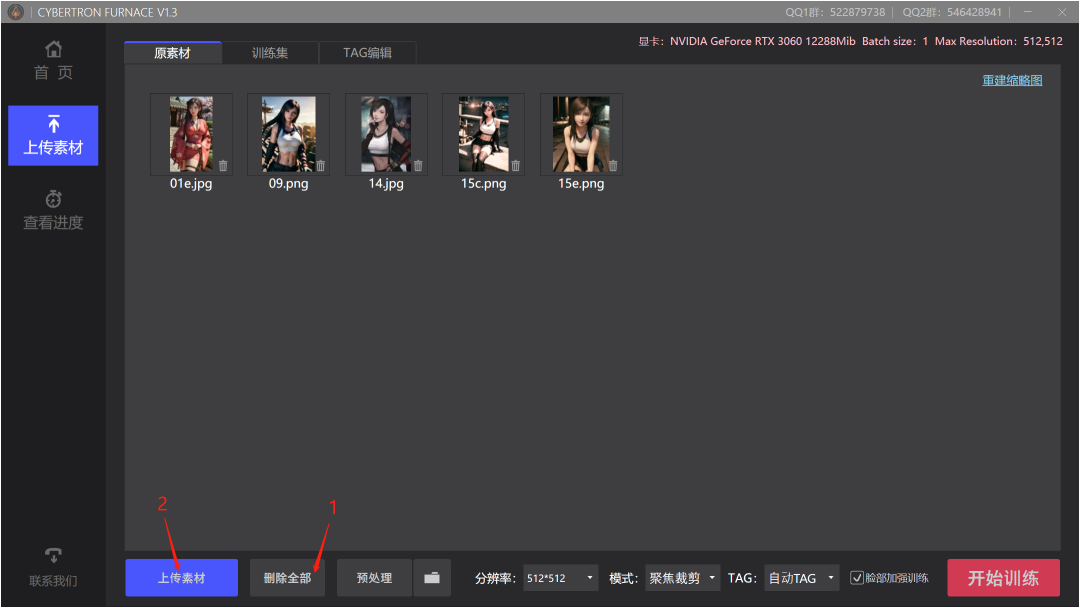
Task: Open 查看进度 progress view in sidebar
Action: point(53,211)
